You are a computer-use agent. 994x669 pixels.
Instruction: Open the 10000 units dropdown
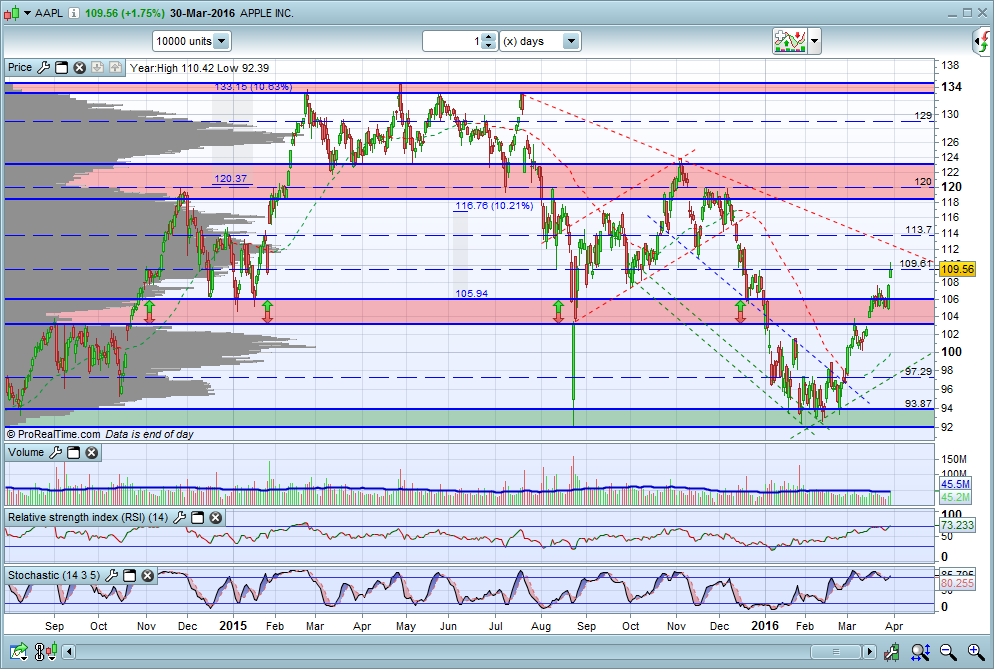[221, 41]
